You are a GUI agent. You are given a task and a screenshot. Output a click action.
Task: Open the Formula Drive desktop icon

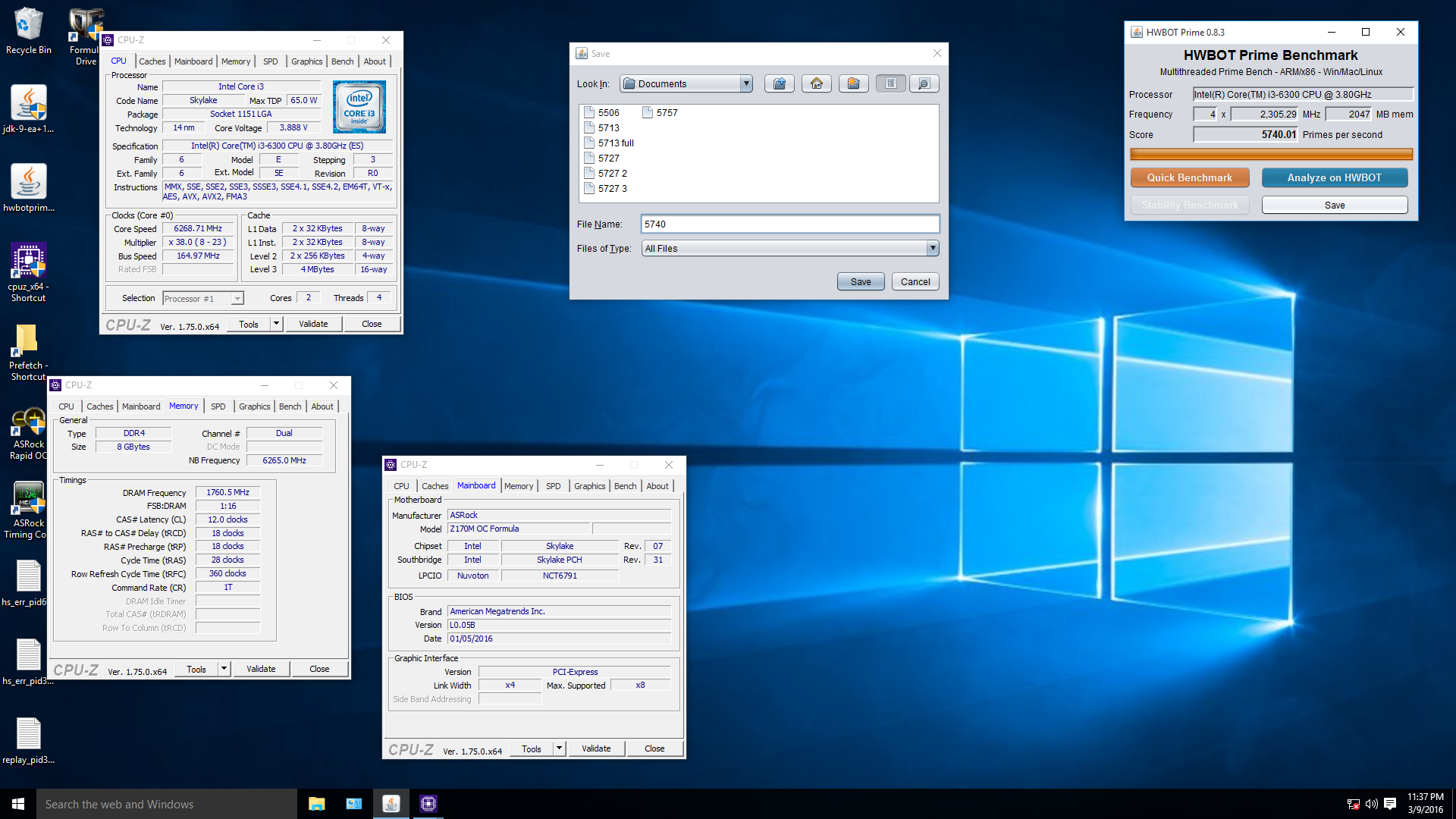tap(86, 37)
